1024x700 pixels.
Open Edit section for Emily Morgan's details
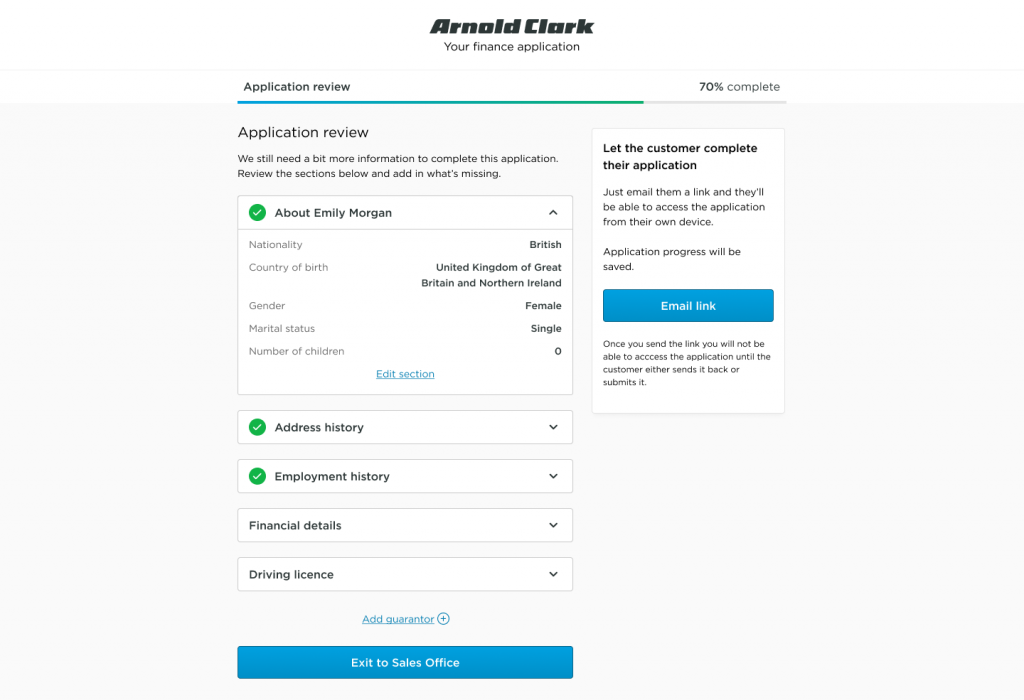click(x=404, y=373)
